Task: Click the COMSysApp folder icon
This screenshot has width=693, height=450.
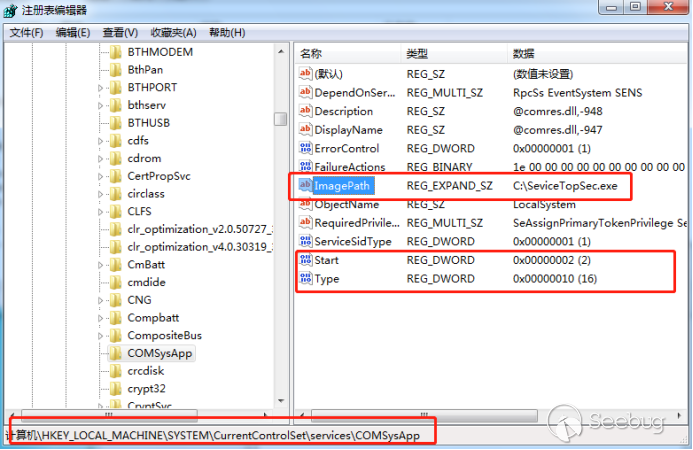Action: tap(116, 353)
